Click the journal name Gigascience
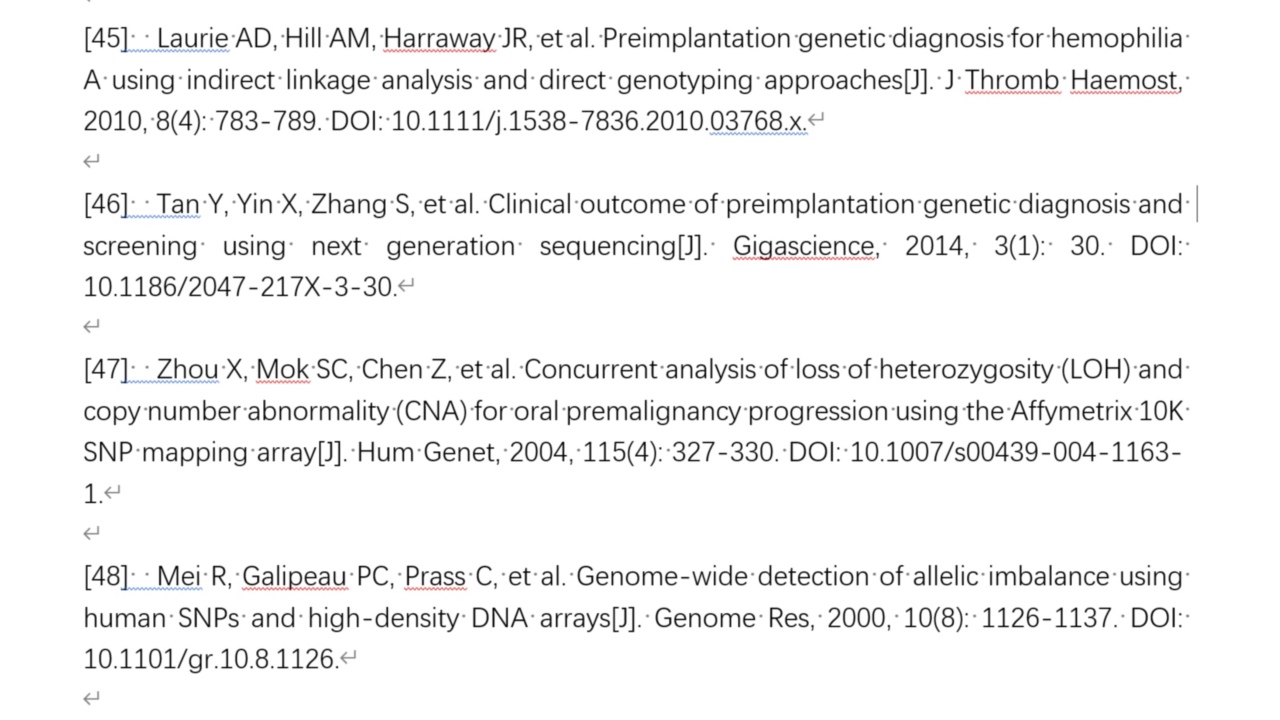This screenshot has width=1280, height=720. (804, 246)
